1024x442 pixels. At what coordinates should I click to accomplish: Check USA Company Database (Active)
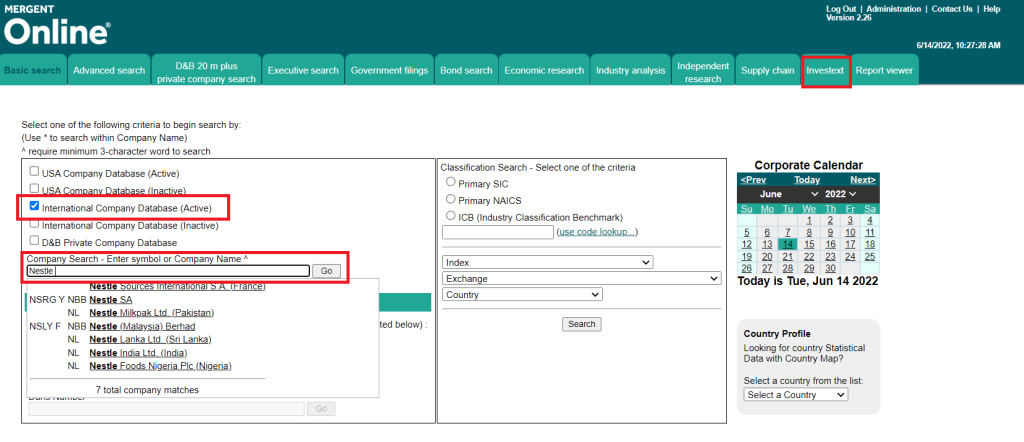(34, 173)
